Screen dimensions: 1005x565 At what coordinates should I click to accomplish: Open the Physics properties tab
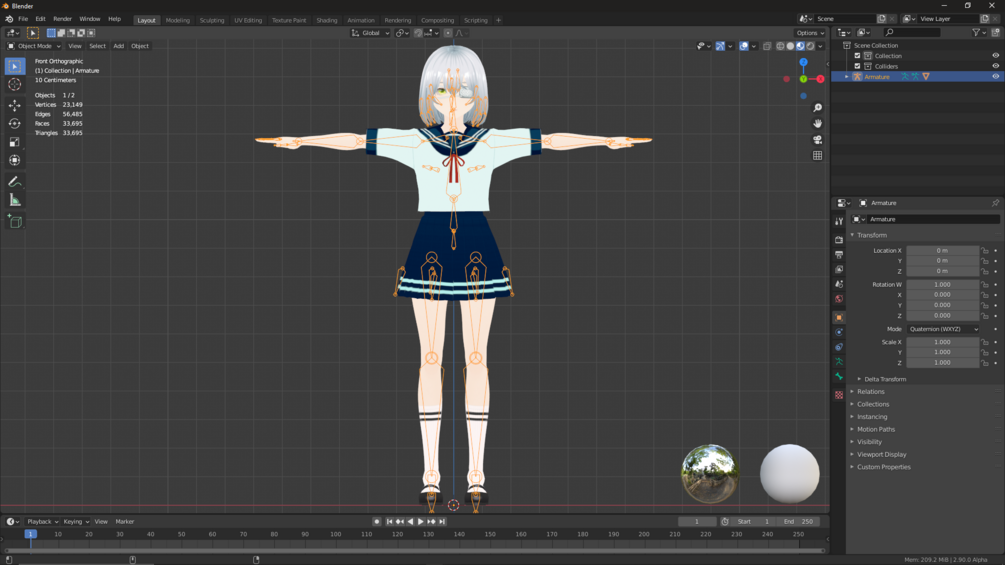click(839, 332)
